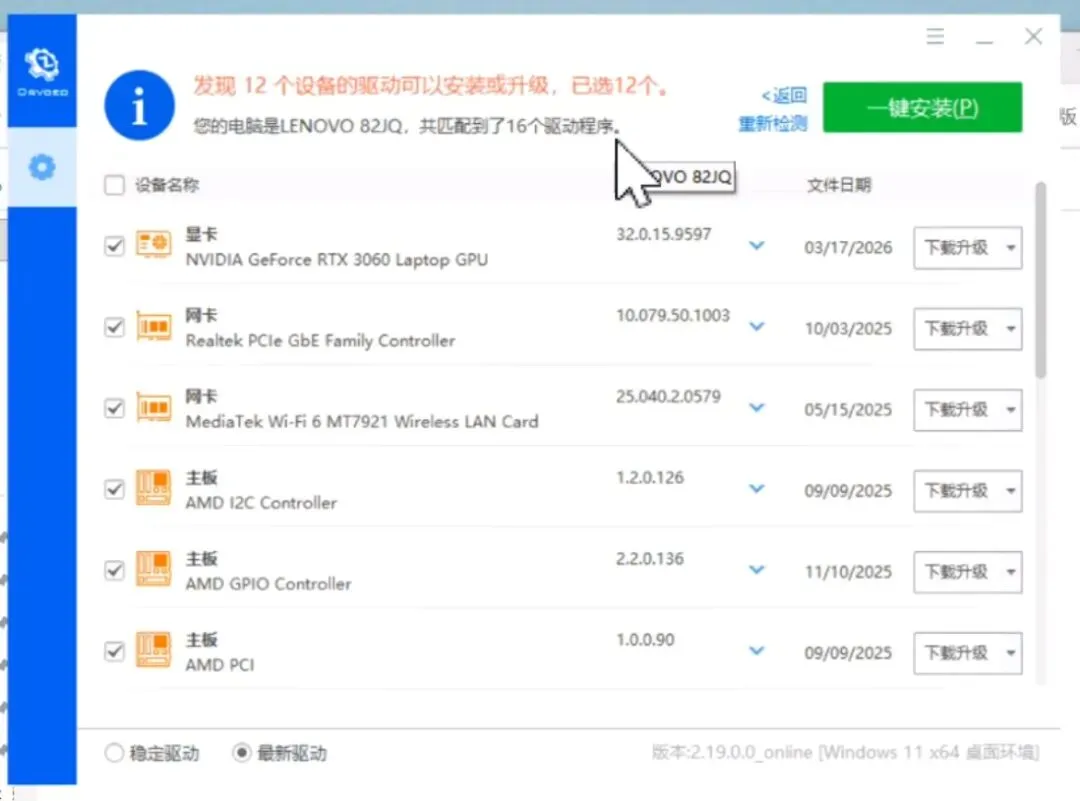Open dropdown arrow on NVIDIA 下载升级 button
The width and height of the screenshot is (1080, 801).
click(1010, 248)
